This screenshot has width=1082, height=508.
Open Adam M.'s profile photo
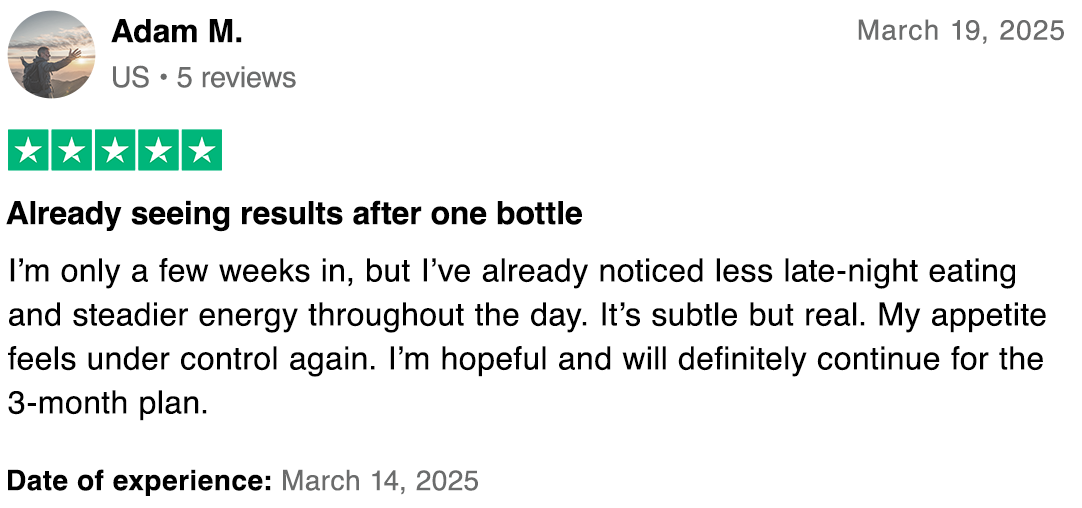click(51, 55)
